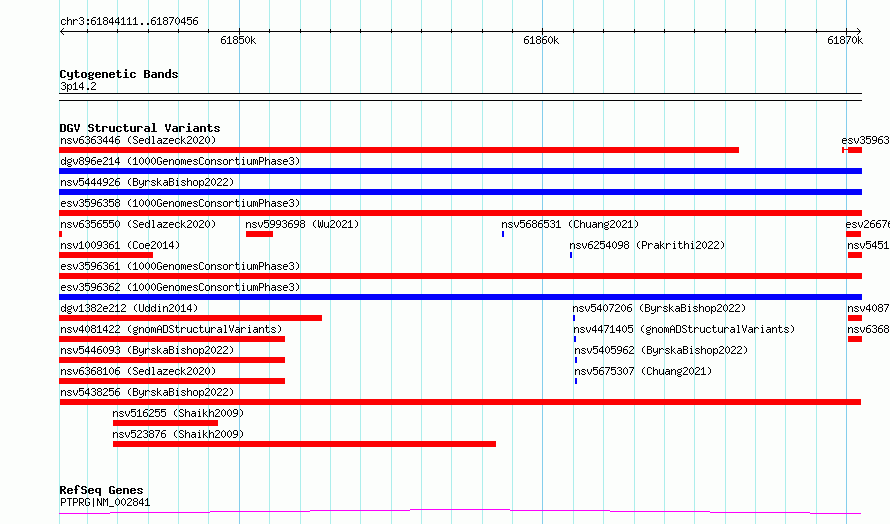
Task: Click the red bar of nsv516255
Action: click(x=165, y=423)
